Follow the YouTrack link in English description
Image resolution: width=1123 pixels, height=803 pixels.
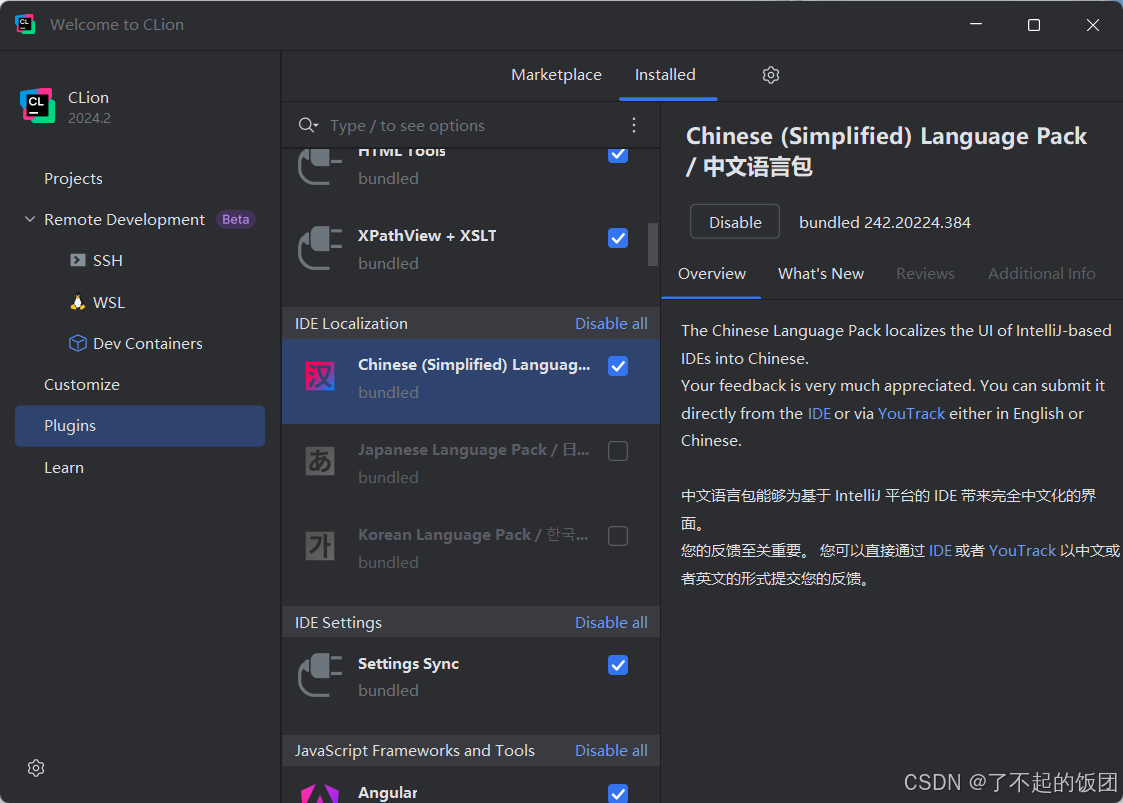coord(911,413)
